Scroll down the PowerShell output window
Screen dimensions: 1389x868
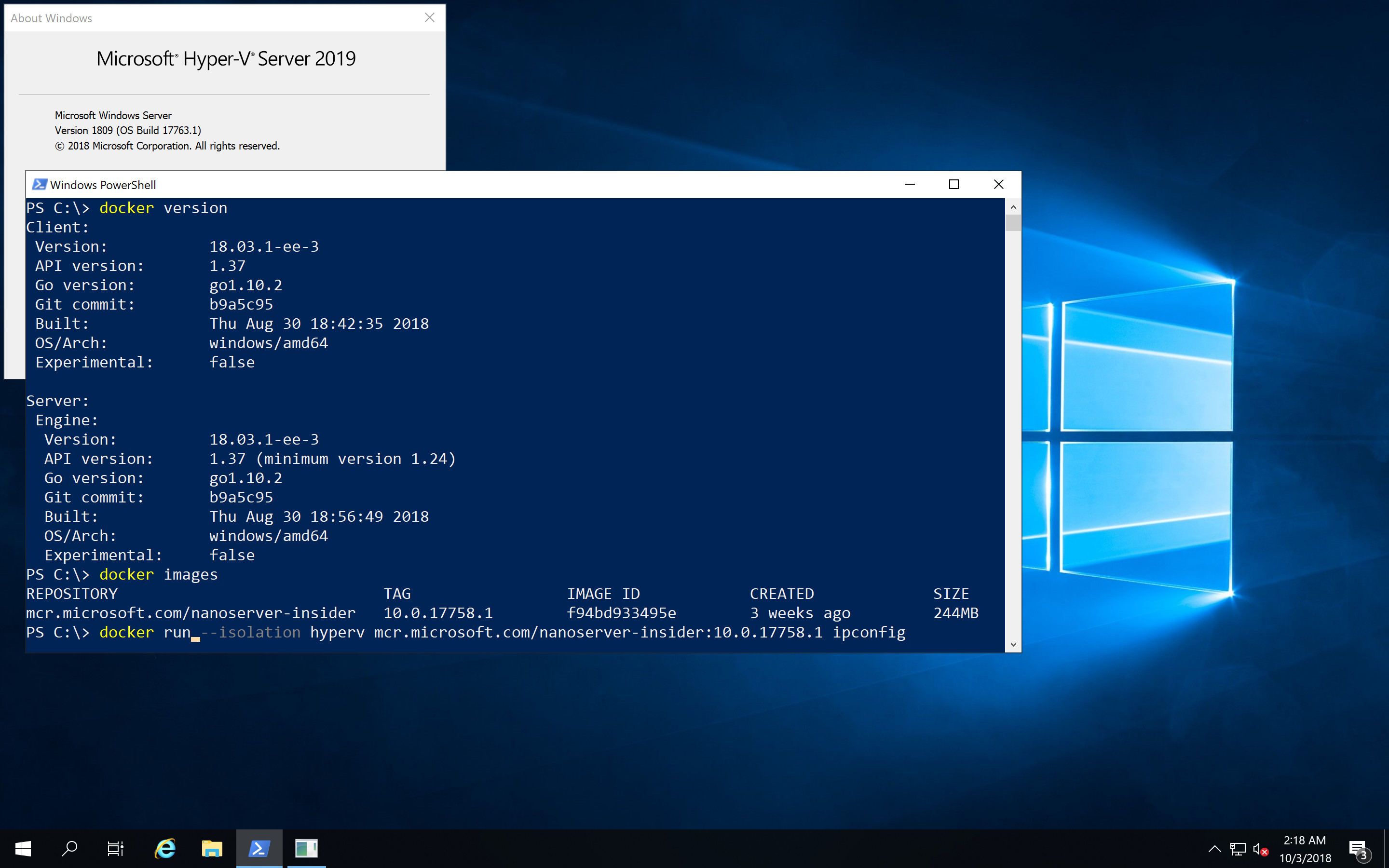click(1012, 645)
